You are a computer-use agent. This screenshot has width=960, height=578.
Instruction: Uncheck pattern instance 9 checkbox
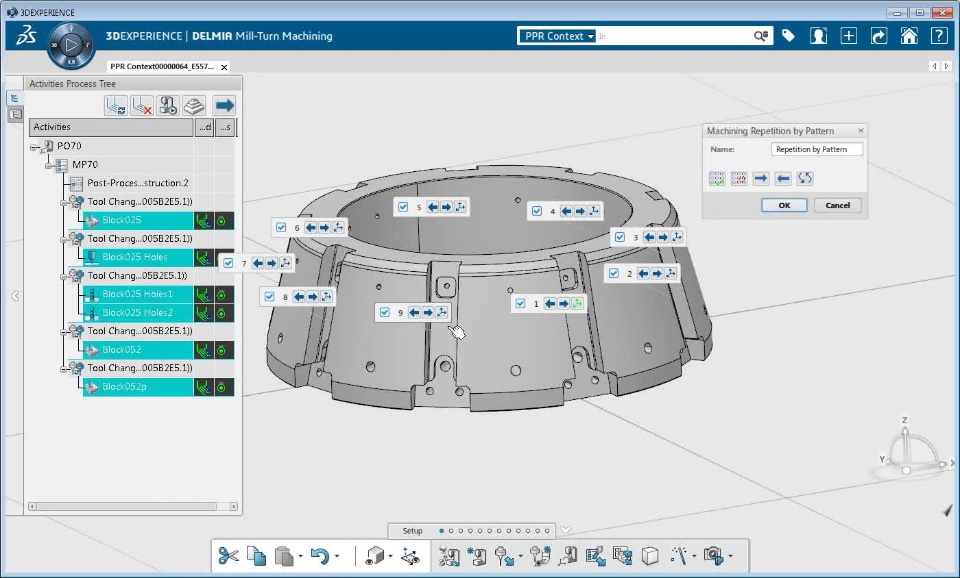pos(384,312)
